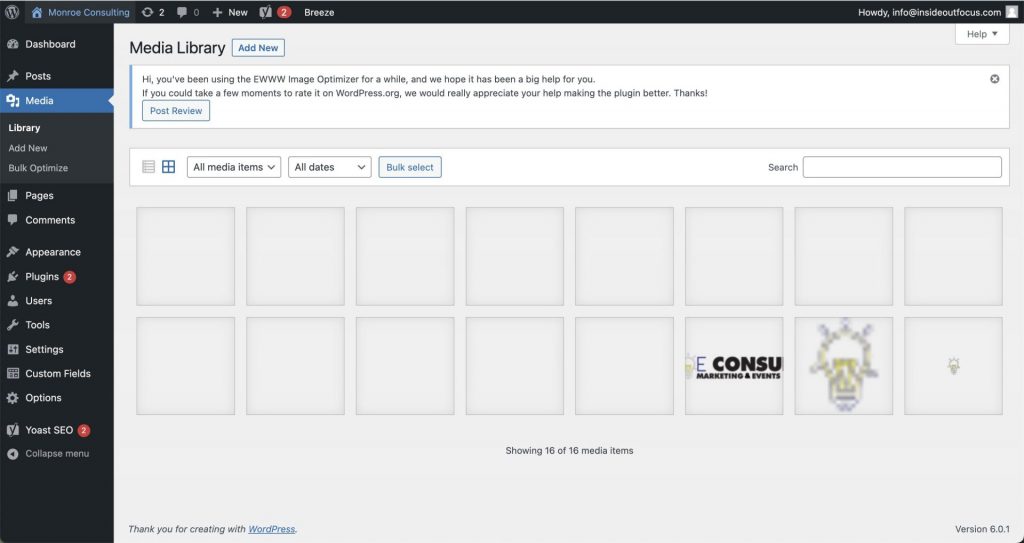
Task: Follow the WordPress footer link
Action: coord(272,529)
